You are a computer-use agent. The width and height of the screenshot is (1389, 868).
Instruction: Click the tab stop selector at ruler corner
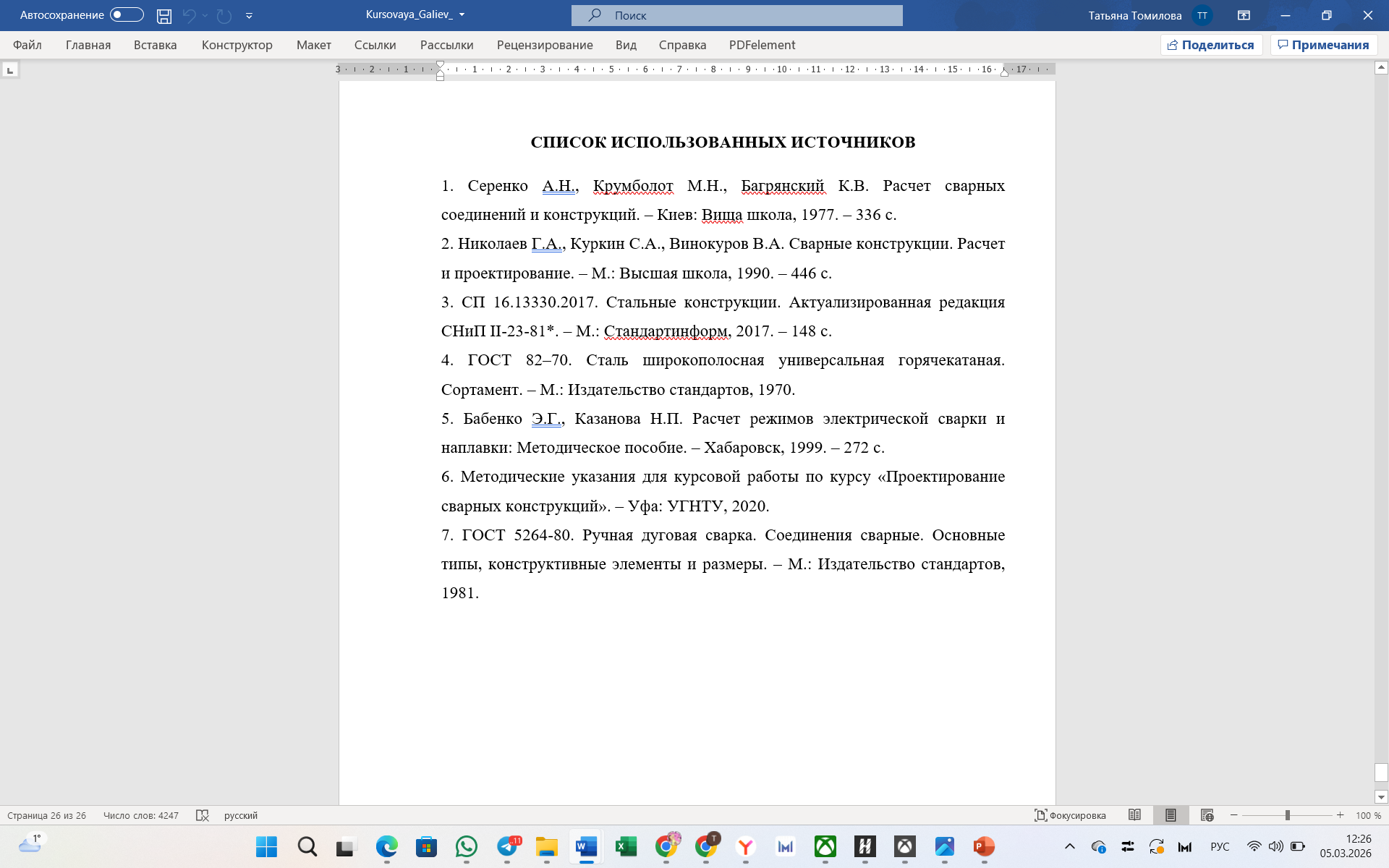[x=10, y=70]
